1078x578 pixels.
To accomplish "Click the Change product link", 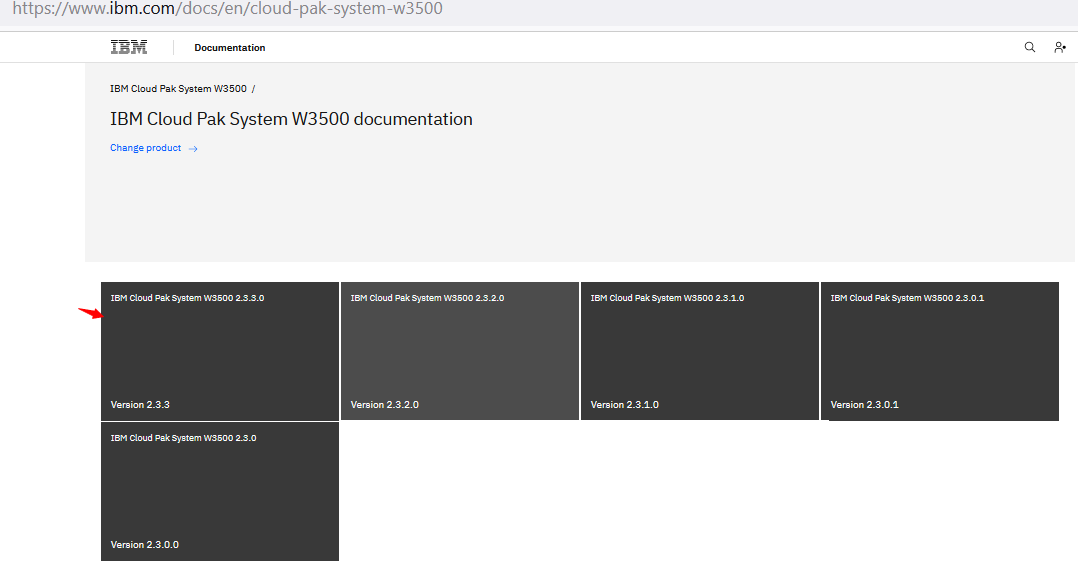I will [146, 148].
